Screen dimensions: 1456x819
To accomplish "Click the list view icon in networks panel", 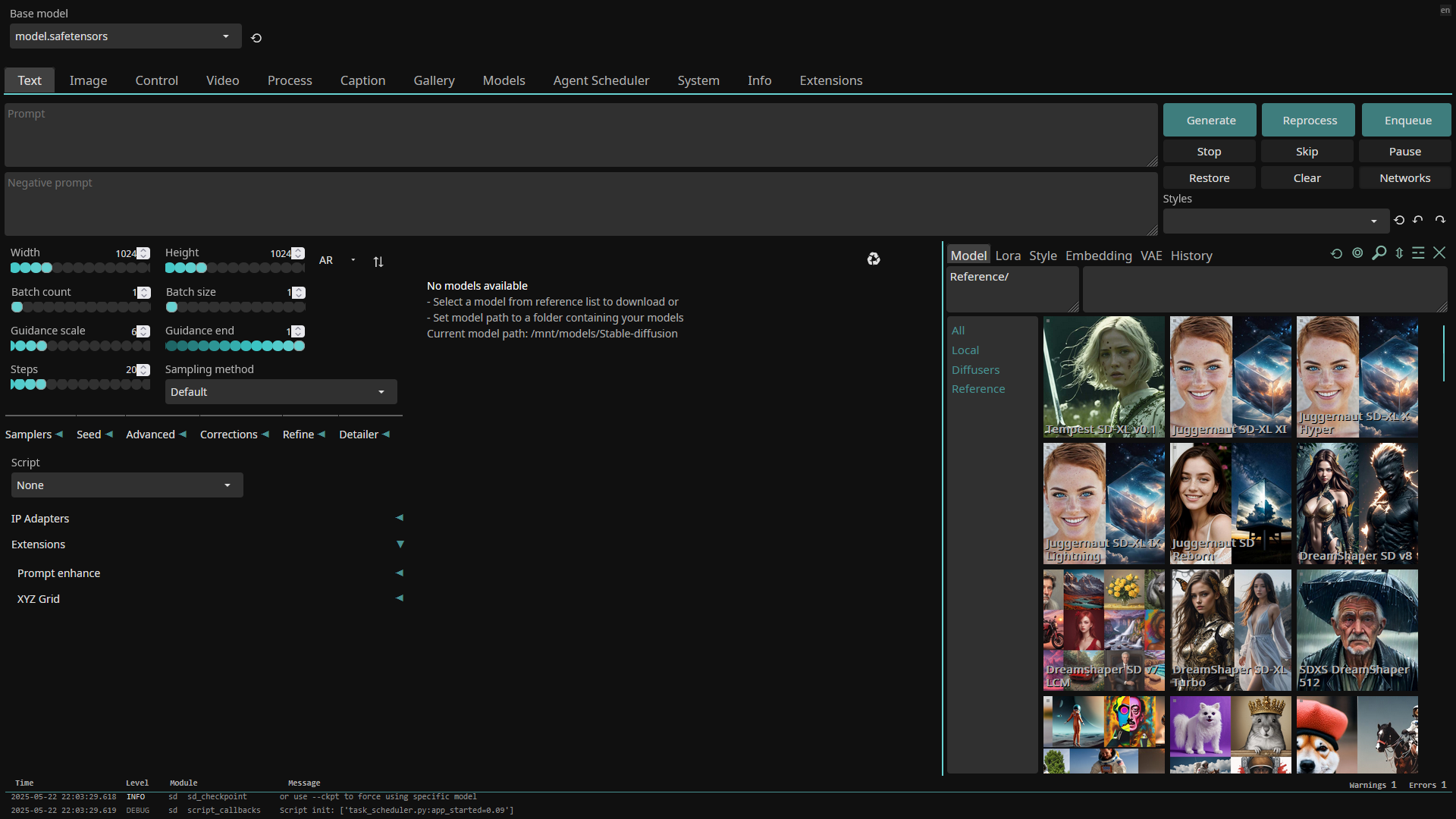I will tap(1418, 253).
